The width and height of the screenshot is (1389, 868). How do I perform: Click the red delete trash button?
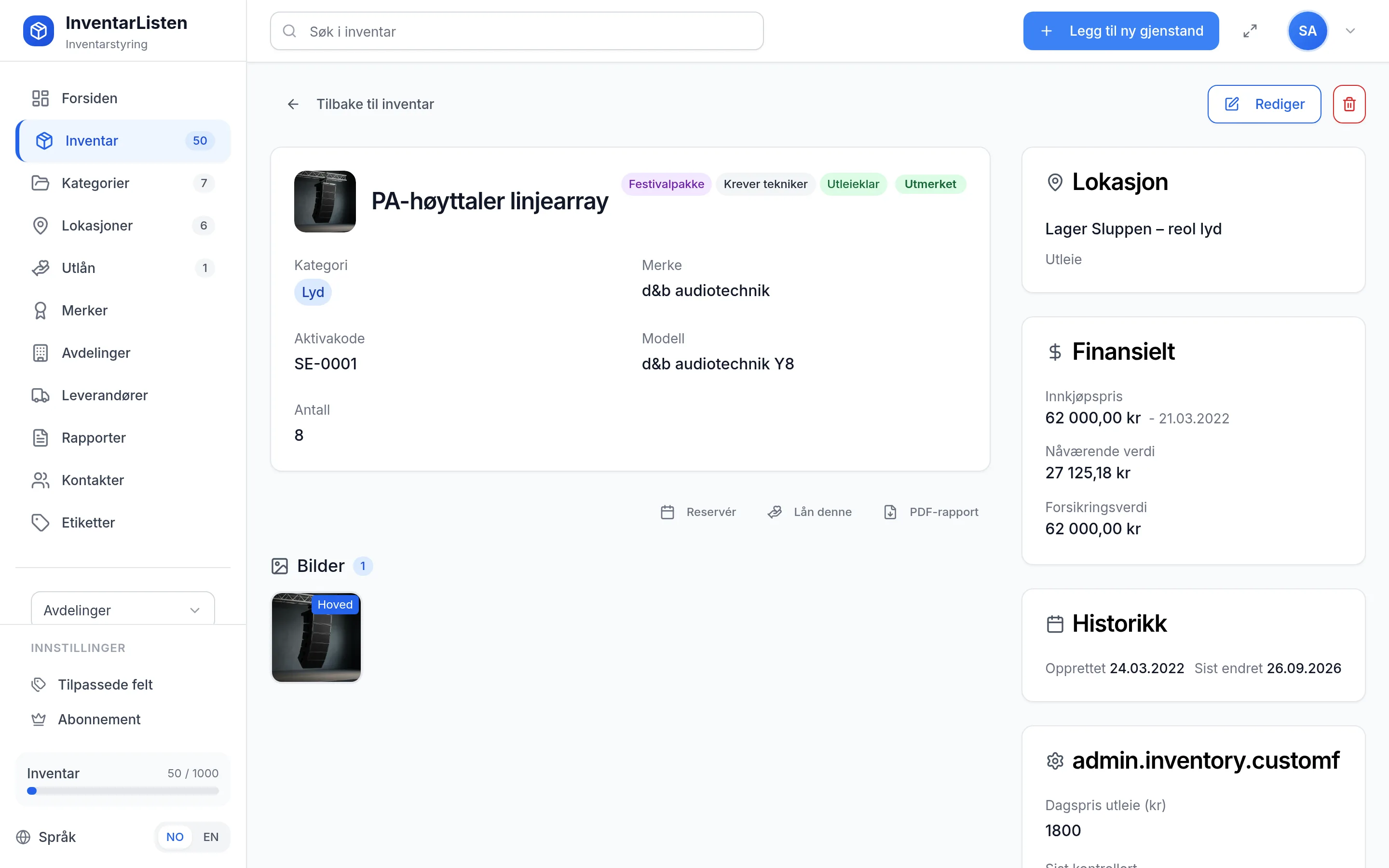pos(1349,104)
